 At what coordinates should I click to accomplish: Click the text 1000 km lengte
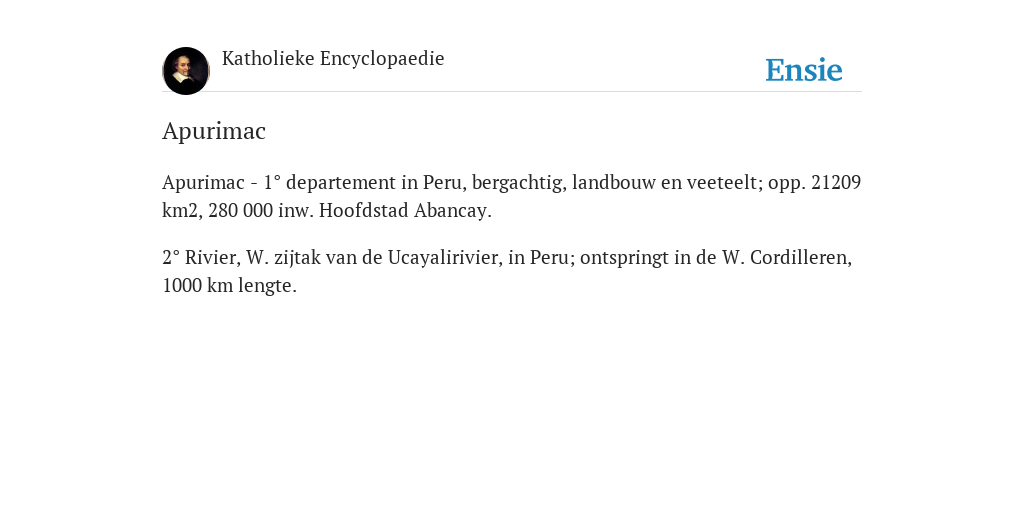coord(229,285)
